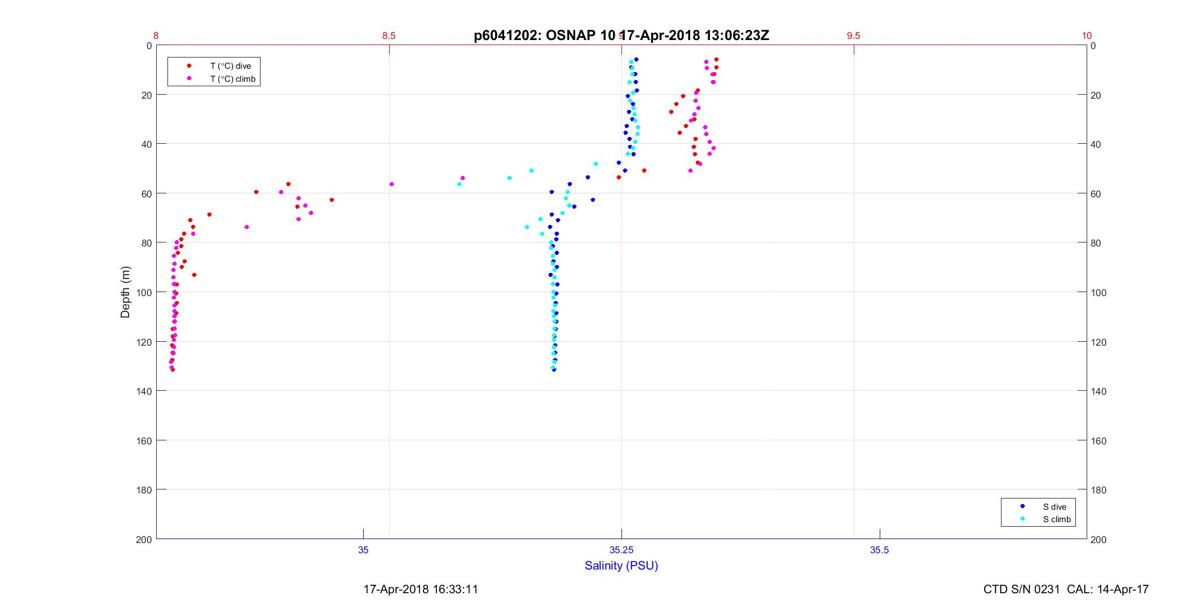The width and height of the screenshot is (1200, 606).
Task: Click the magenta legend marker for T climb
Action: [x=189, y=78]
